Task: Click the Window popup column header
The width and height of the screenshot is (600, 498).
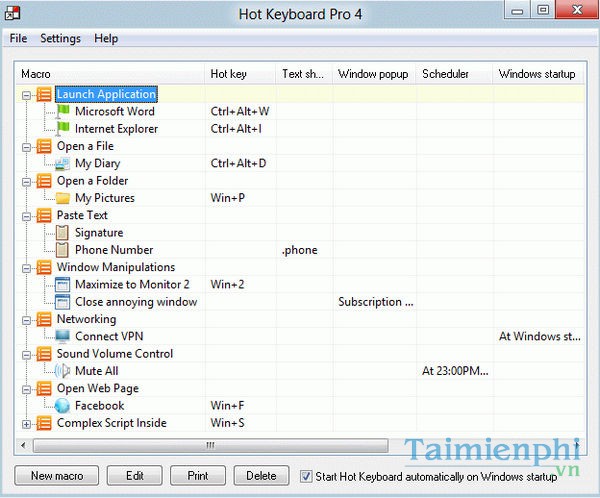Action: 374,73
